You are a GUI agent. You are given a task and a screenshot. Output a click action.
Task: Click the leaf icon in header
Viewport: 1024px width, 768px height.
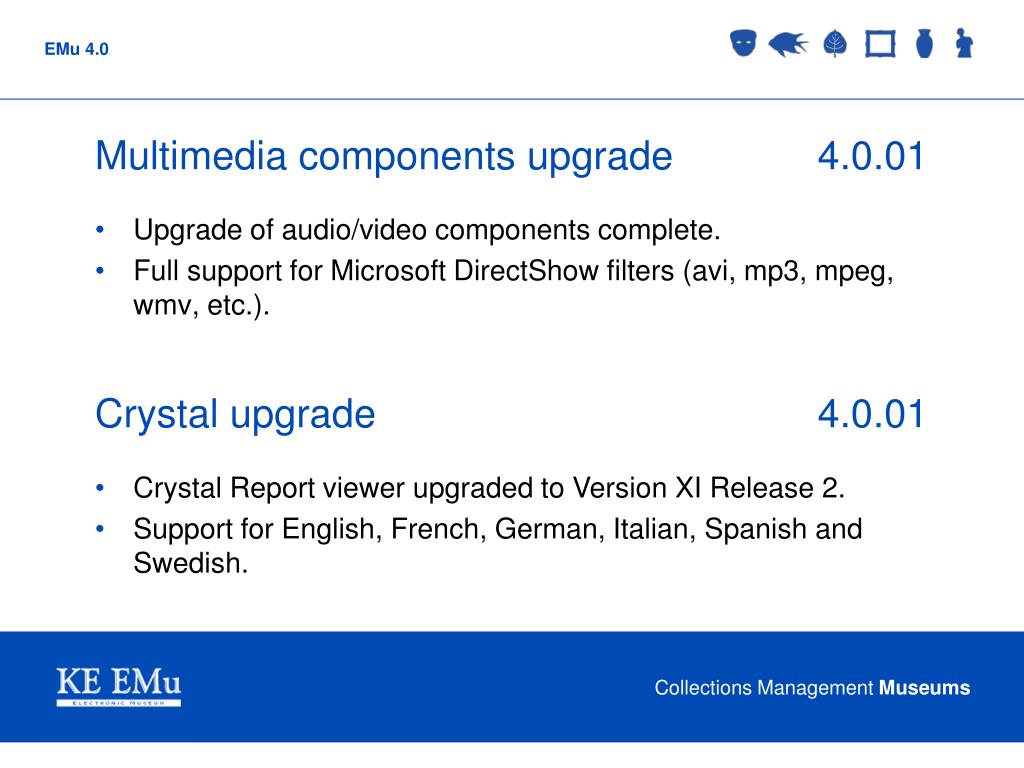point(835,44)
